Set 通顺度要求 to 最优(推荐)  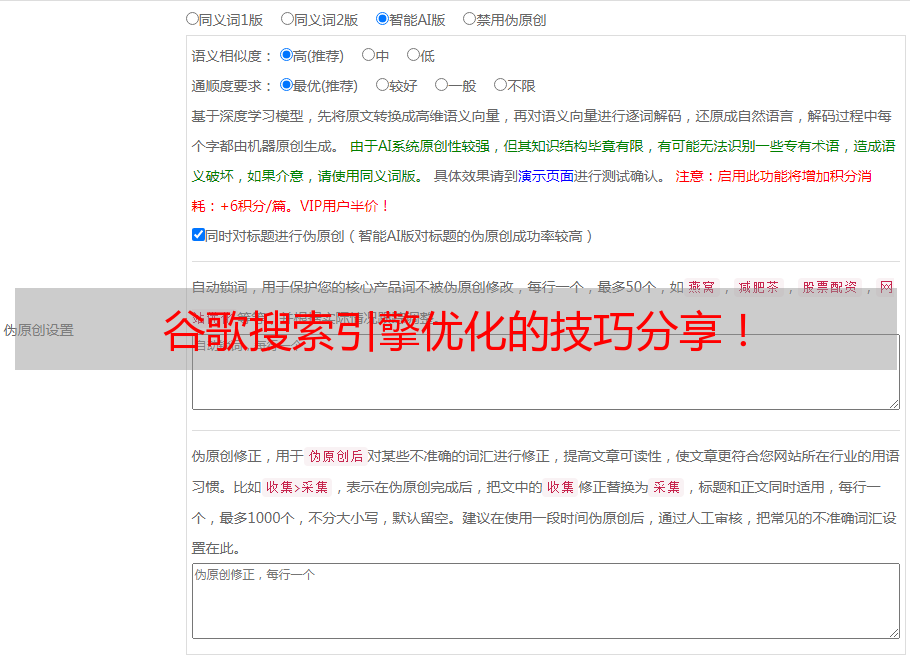point(286,85)
